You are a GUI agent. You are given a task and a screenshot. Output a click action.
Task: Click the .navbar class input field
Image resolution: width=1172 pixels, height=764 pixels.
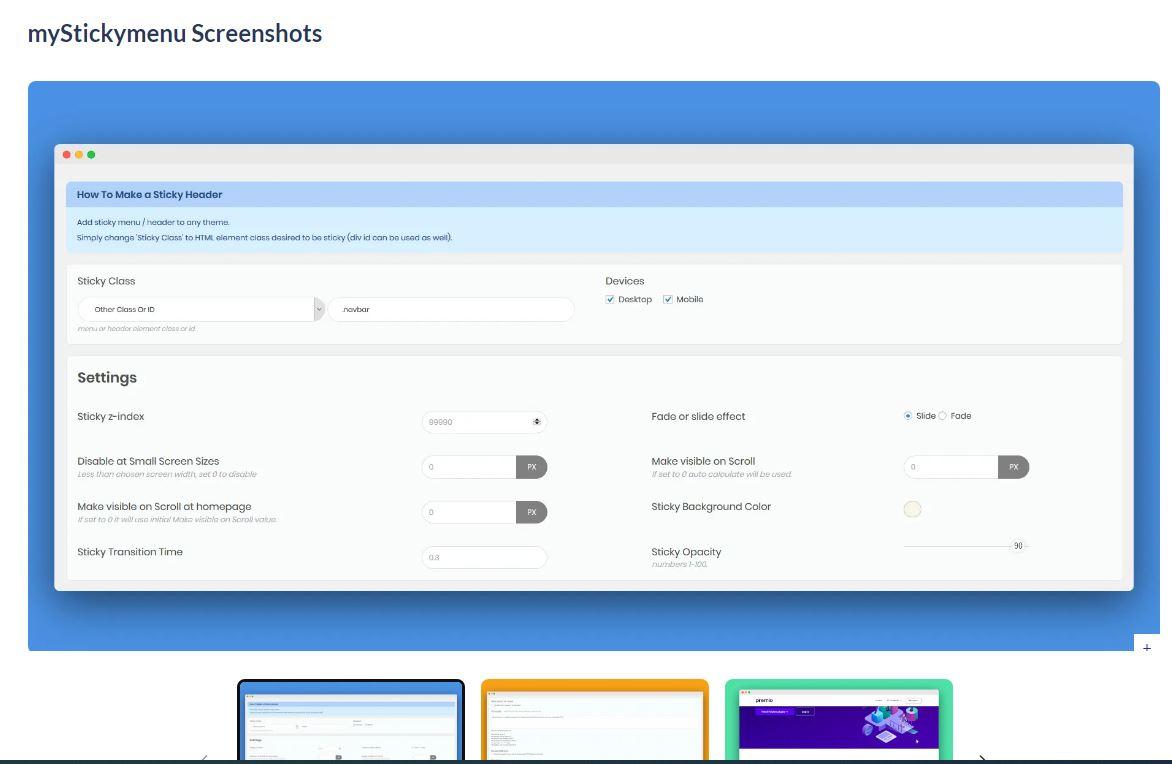click(451, 309)
